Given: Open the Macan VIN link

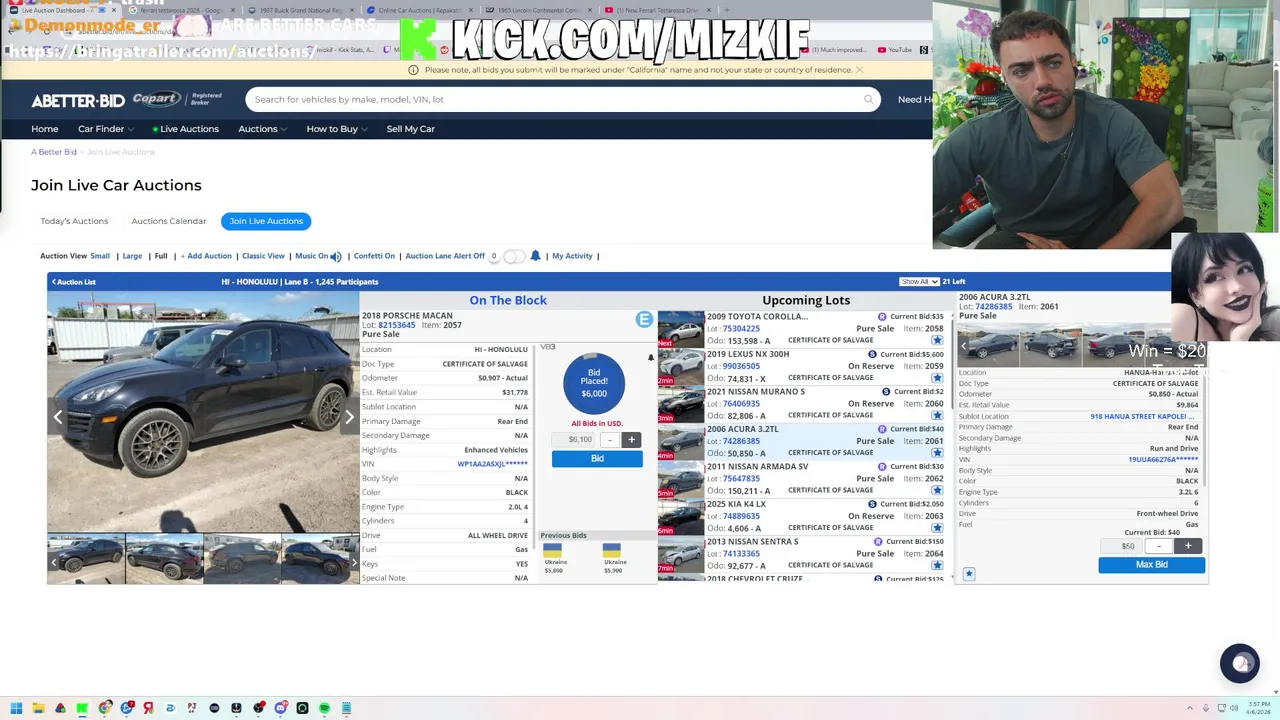Looking at the screenshot, I should point(492,464).
